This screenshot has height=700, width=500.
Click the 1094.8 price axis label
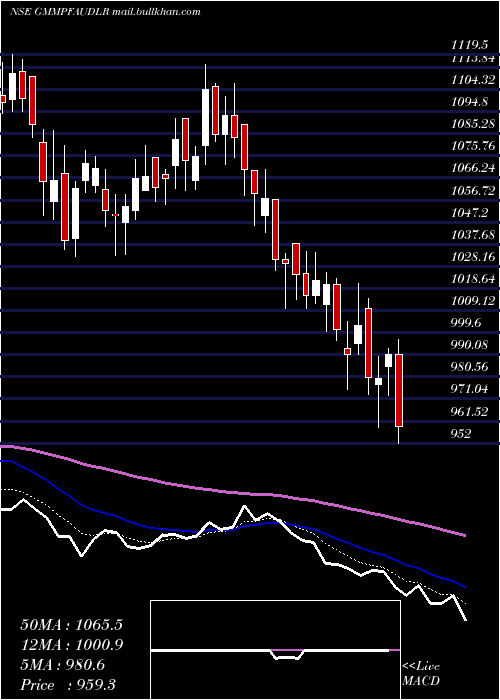click(x=469, y=102)
